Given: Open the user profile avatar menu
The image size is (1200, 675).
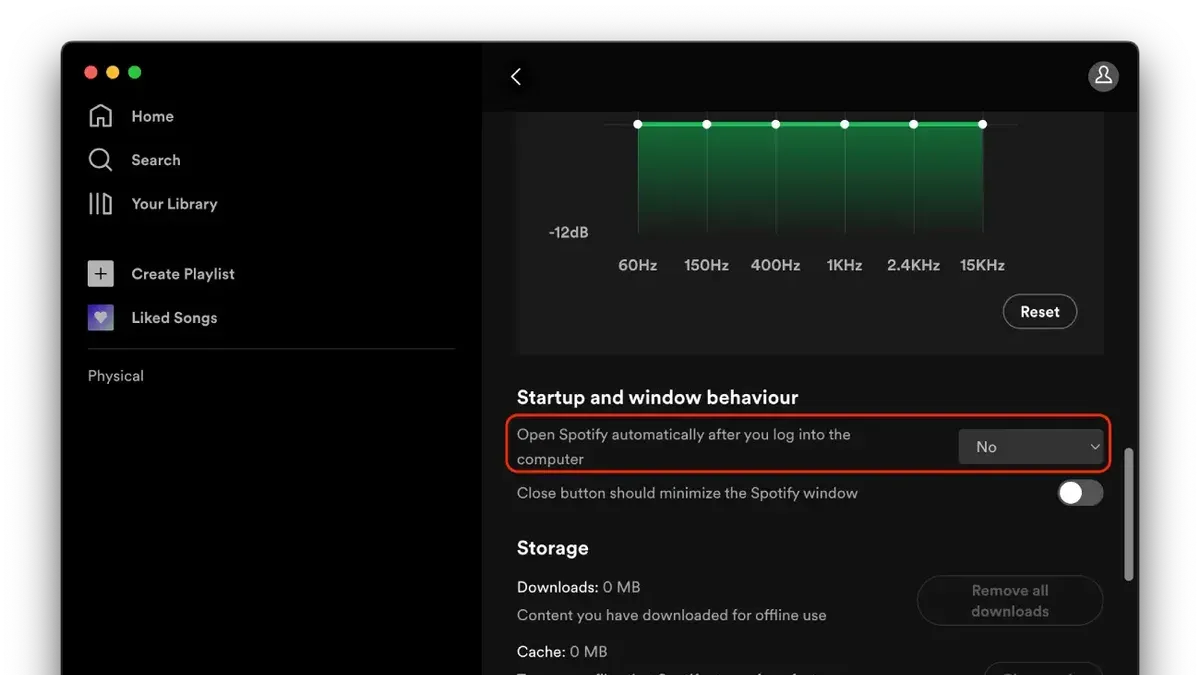Looking at the screenshot, I should click(x=1103, y=76).
